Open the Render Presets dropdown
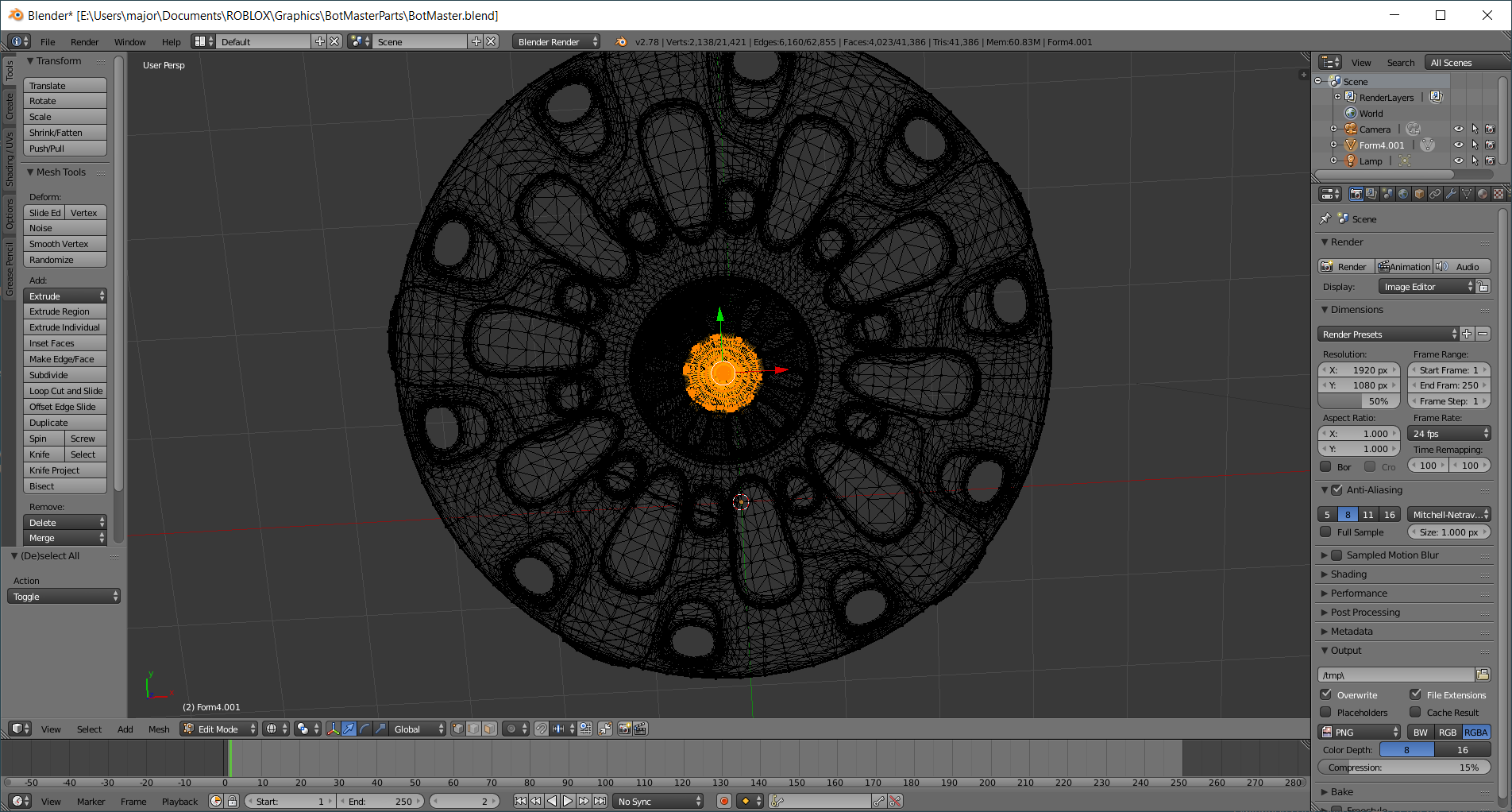1512x812 pixels. click(1388, 334)
